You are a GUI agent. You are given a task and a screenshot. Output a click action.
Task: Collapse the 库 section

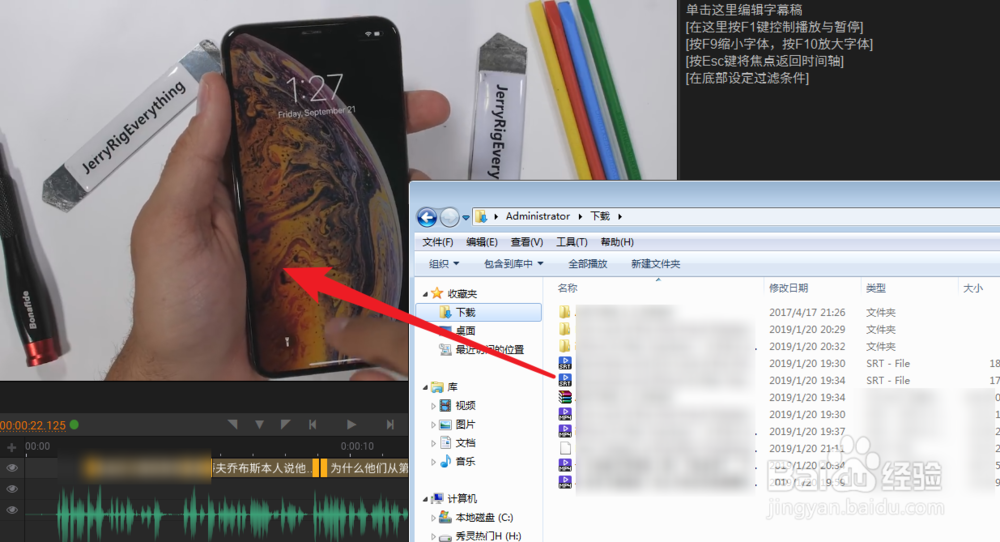(x=425, y=388)
